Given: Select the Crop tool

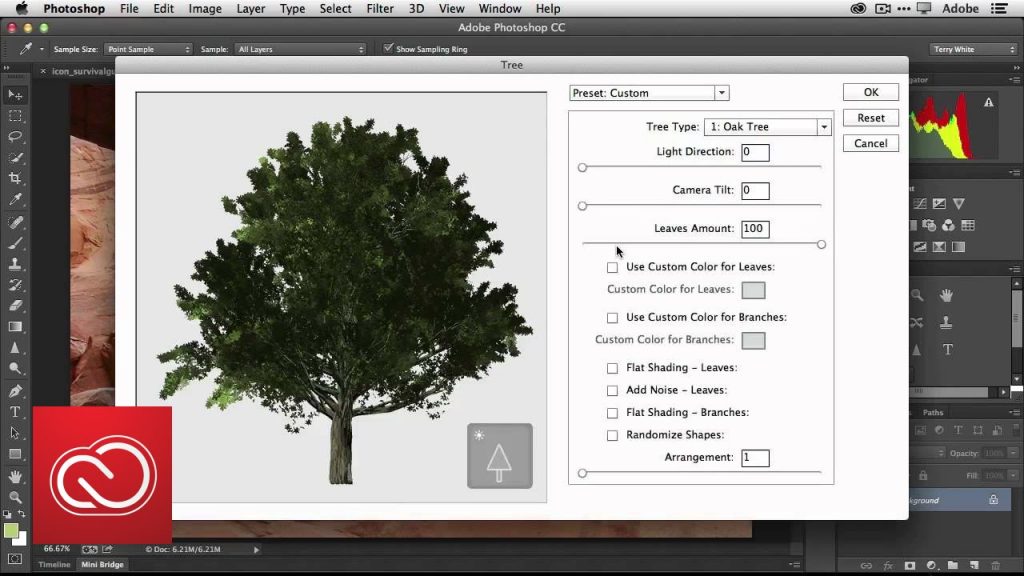Looking at the screenshot, I should pyautogui.click(x=15, y=179).
